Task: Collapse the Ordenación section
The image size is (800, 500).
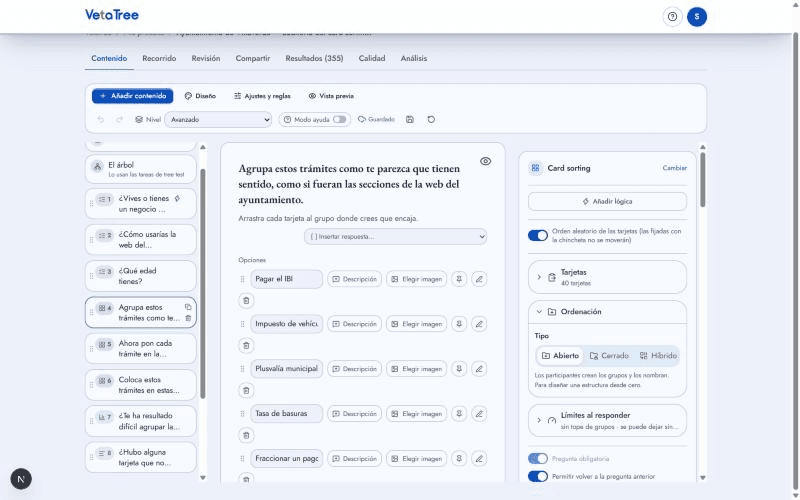Action: click(x=607, y=312)
